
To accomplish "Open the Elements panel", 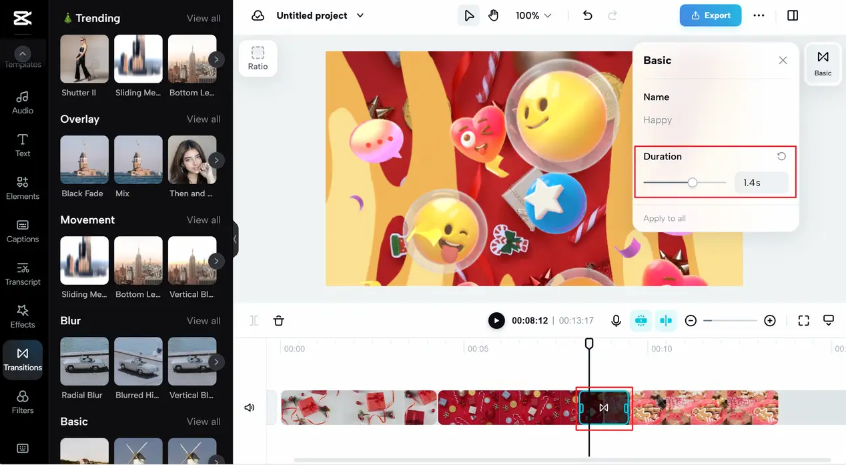I will 23,188.
